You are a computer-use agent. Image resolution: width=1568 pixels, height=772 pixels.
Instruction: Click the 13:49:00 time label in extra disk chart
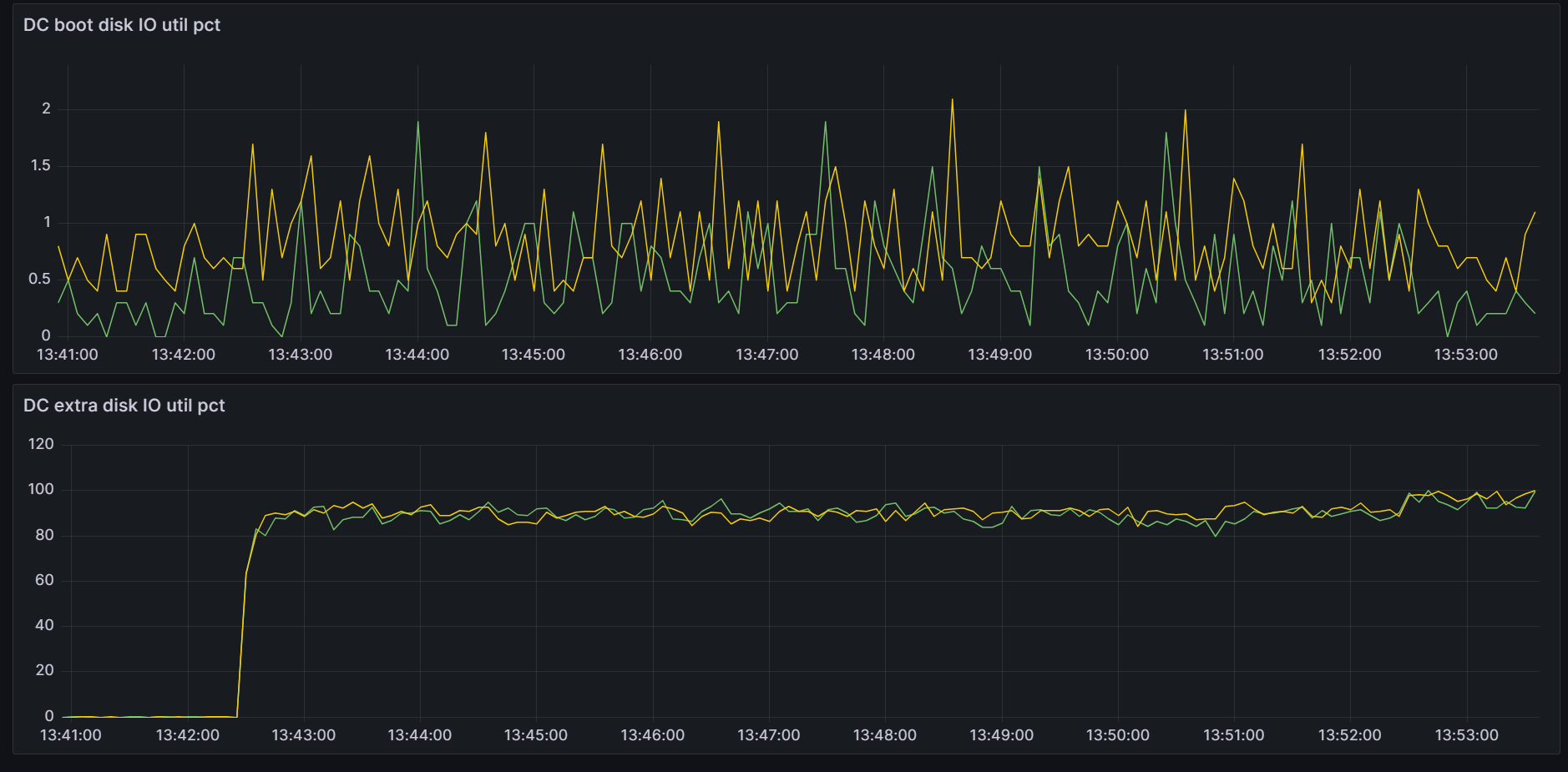click(x=1001, y=735)
